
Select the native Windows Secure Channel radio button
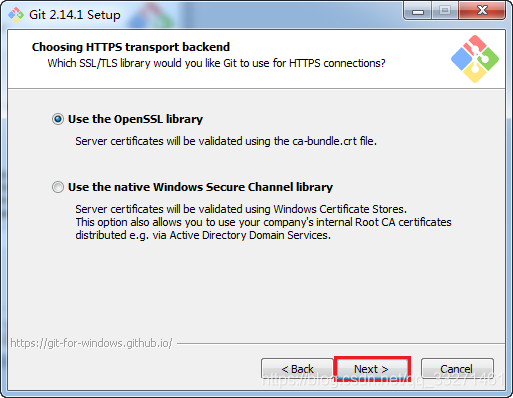(58, 187)
